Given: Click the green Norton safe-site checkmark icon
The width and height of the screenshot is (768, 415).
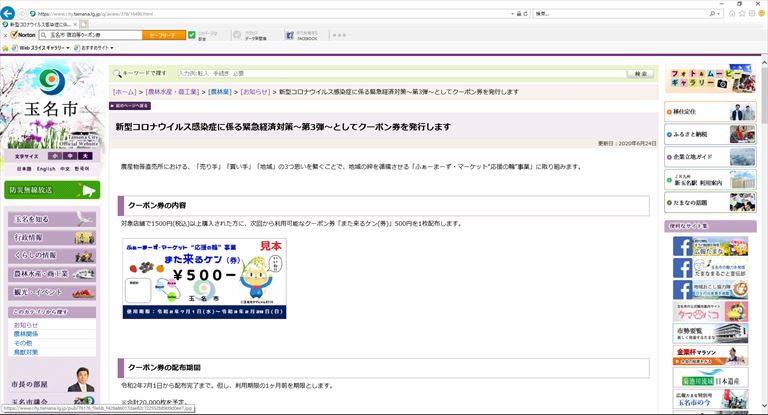Looking at the screenshot, I should click(x=192, y=35).
